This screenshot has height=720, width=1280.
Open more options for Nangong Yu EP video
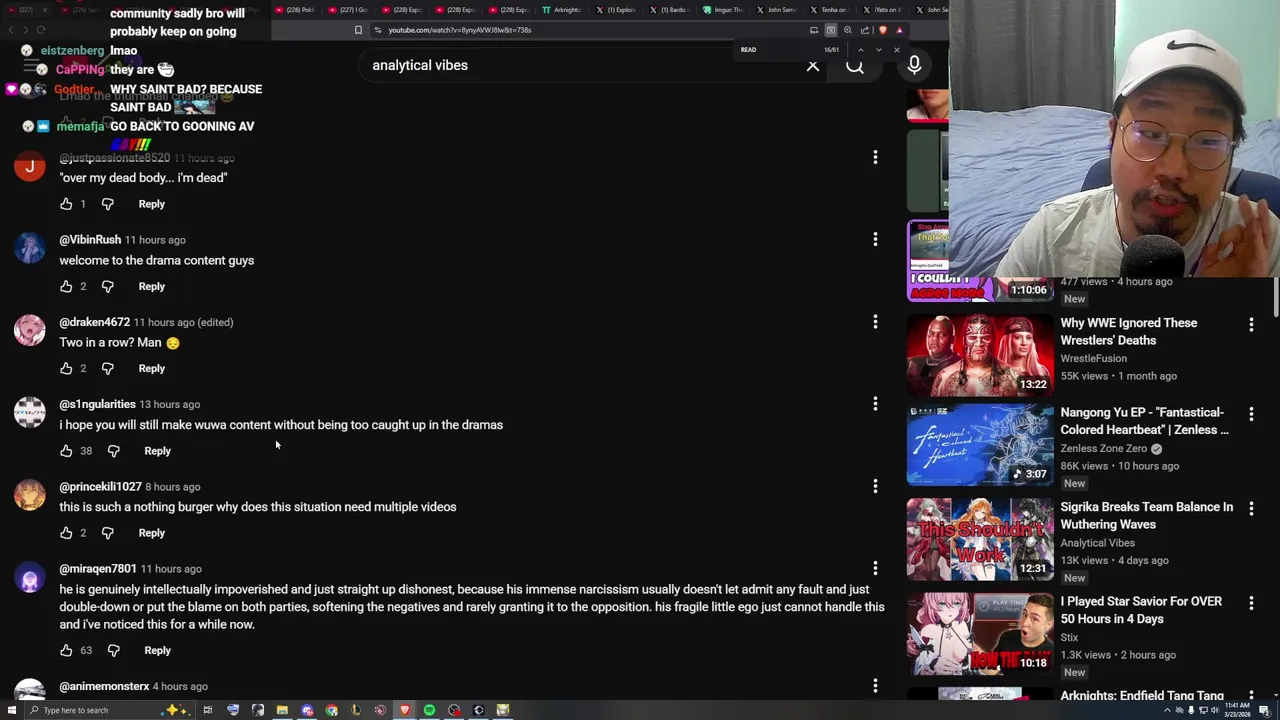pos(1251,414)
